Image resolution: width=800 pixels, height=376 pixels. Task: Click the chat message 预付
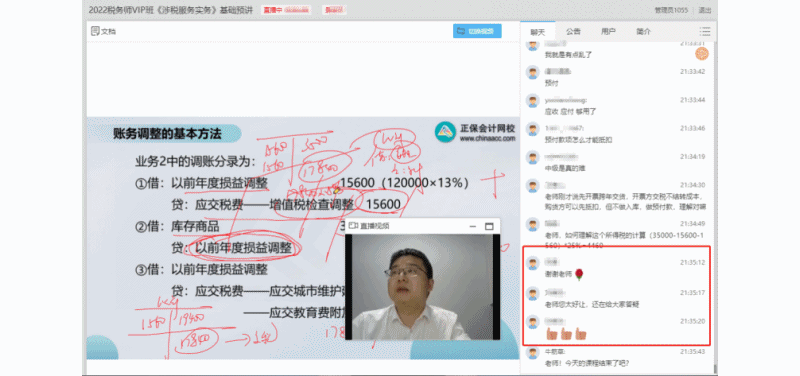coord(552,82)
